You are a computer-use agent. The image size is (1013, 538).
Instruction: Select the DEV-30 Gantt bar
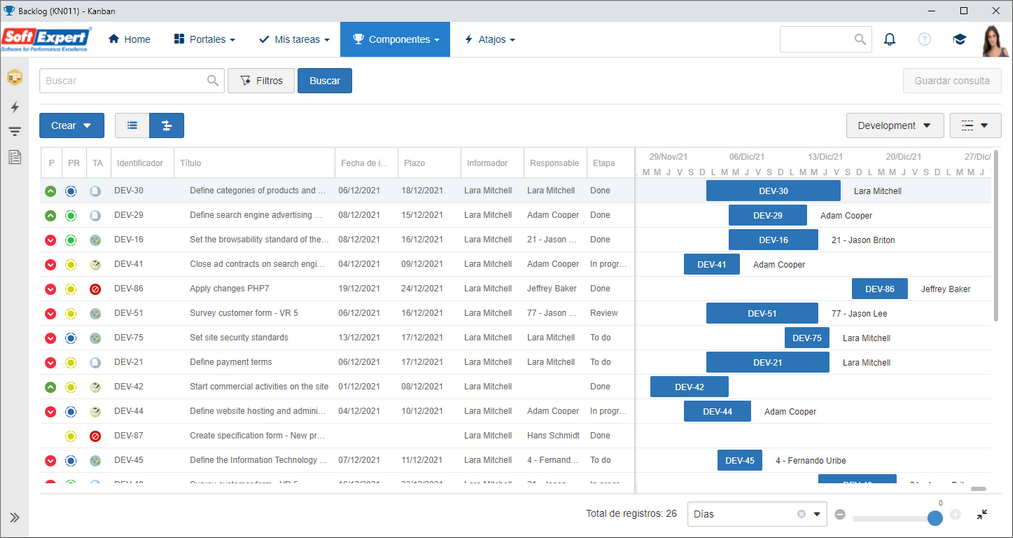pyautogui.click(x=773, y=191)
